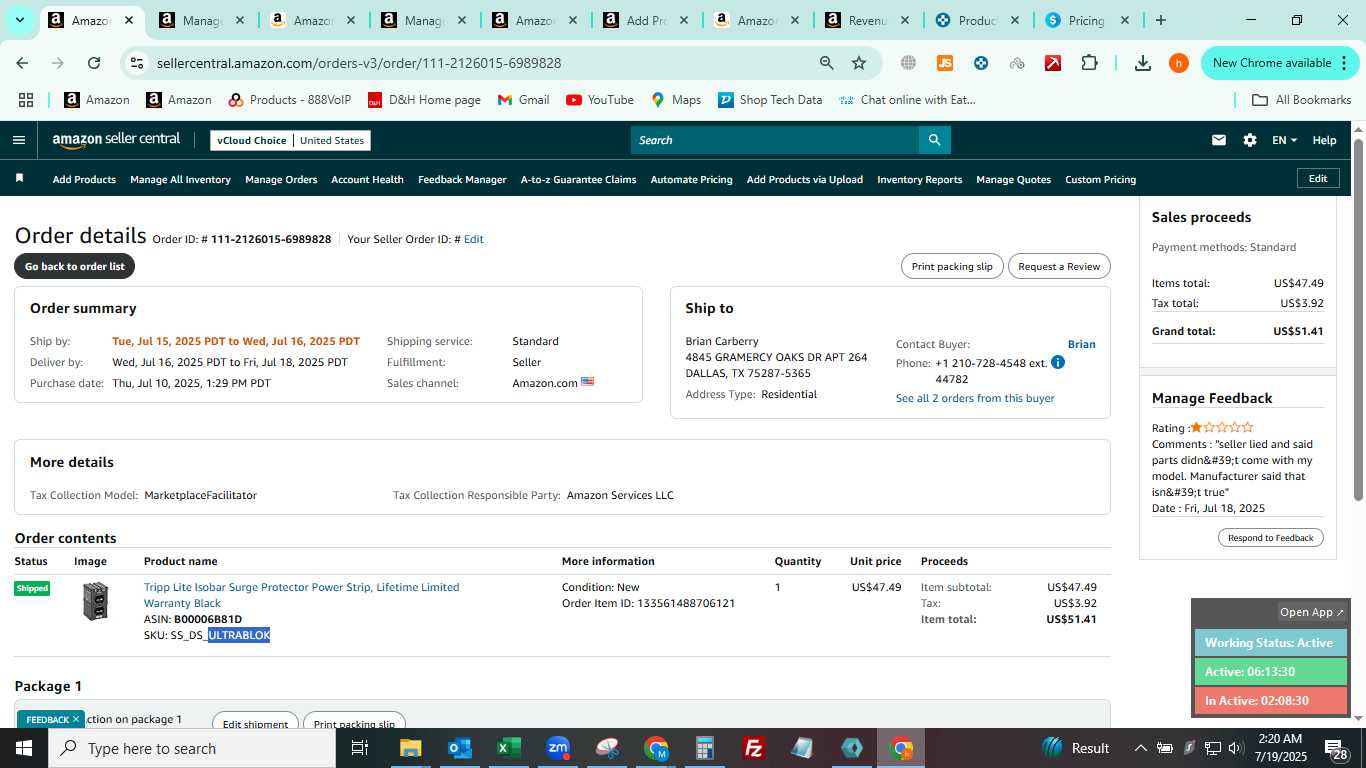
Task: Open the vCloud Choice account switcher
Action: pyautogui.click(x=290, y=140)
